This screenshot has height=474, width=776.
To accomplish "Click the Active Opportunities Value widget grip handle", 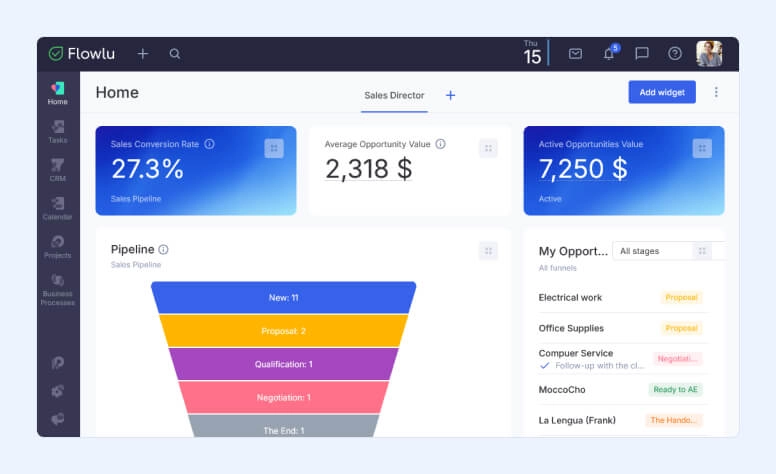I will pyautogui.click(x=702, y=148).
